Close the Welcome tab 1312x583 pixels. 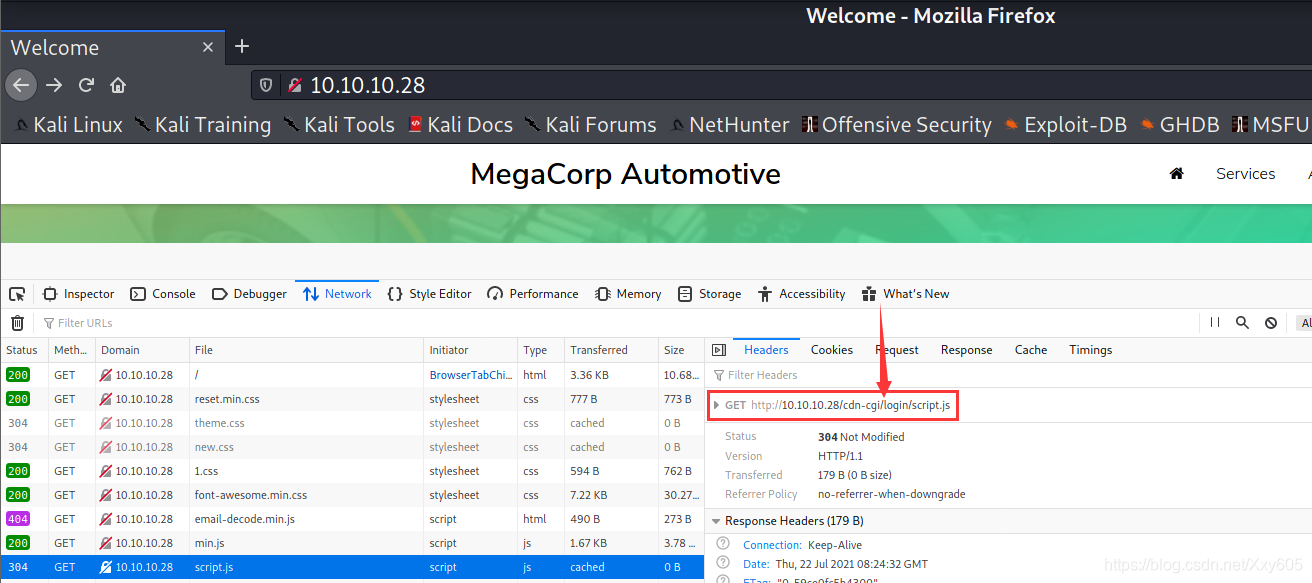click(208, 47)
